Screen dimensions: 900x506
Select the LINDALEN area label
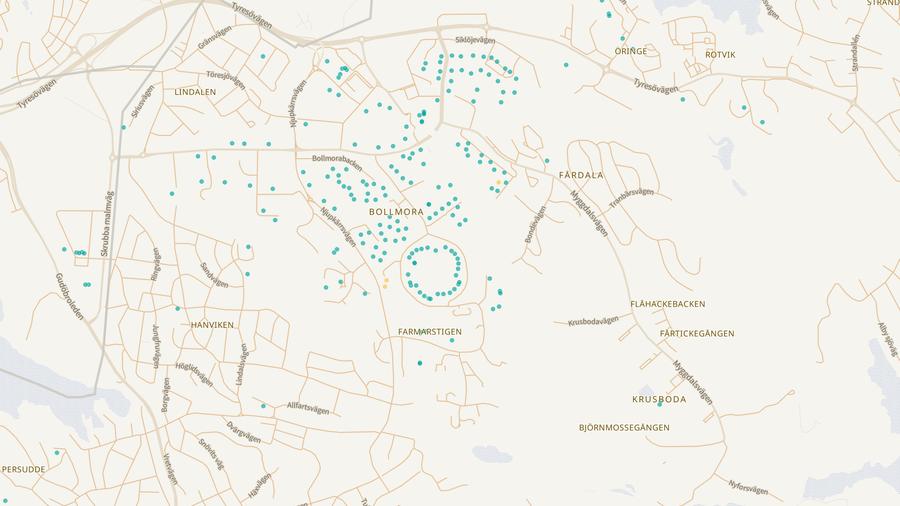point(195,92)
